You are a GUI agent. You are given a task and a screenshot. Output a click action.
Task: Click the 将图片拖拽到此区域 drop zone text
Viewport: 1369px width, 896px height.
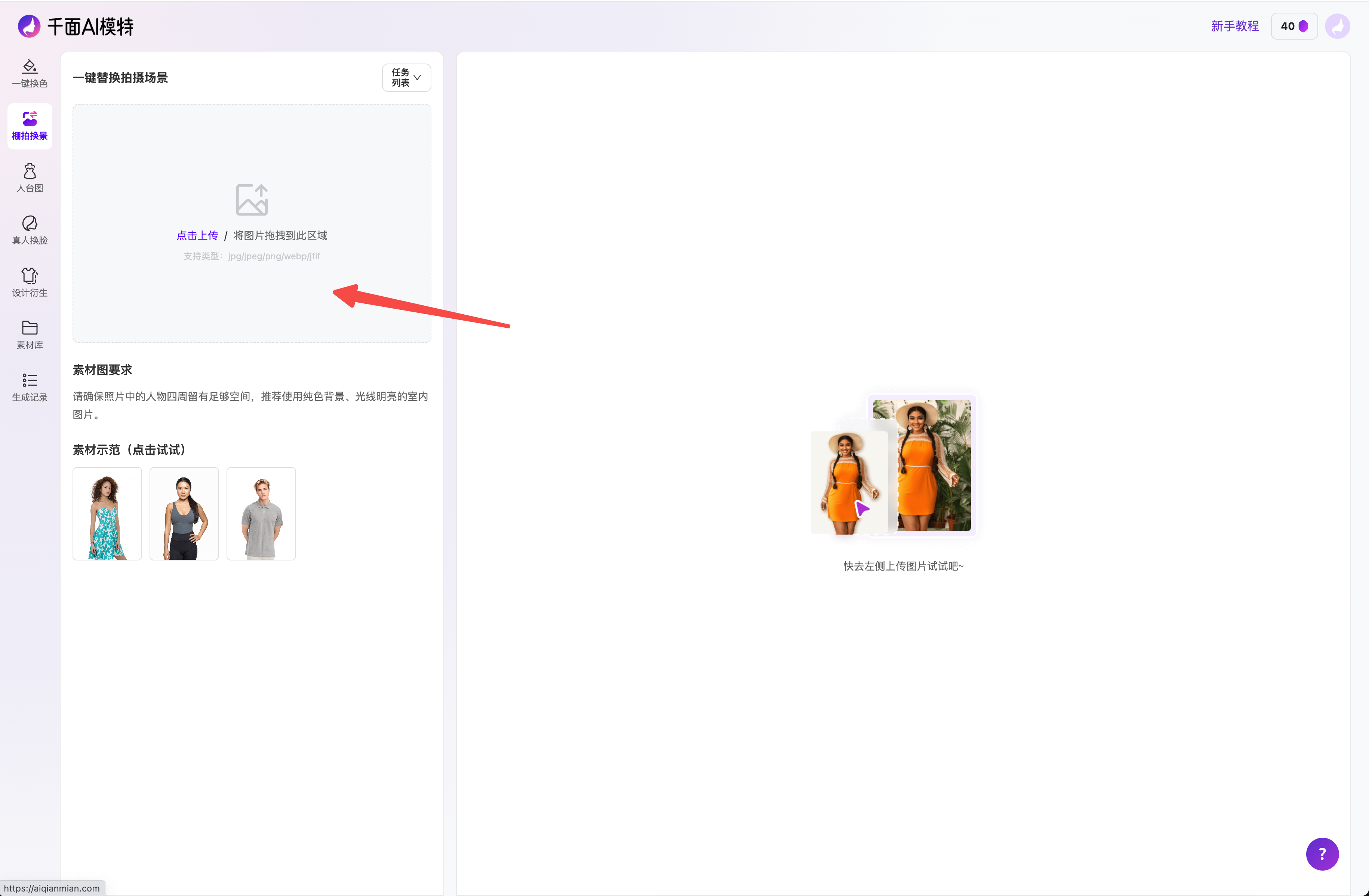(x=280, y=236)
